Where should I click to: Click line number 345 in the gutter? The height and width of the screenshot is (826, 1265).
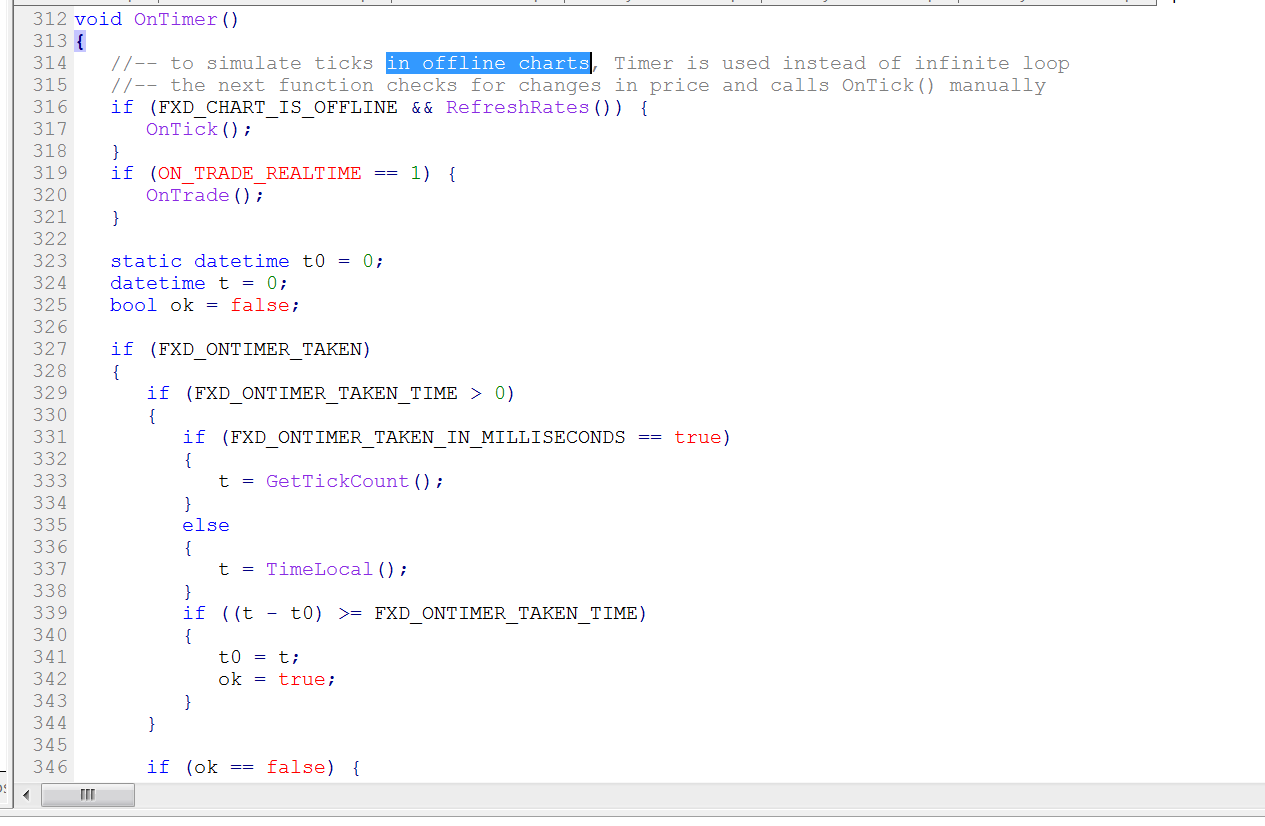click(50, 745)
